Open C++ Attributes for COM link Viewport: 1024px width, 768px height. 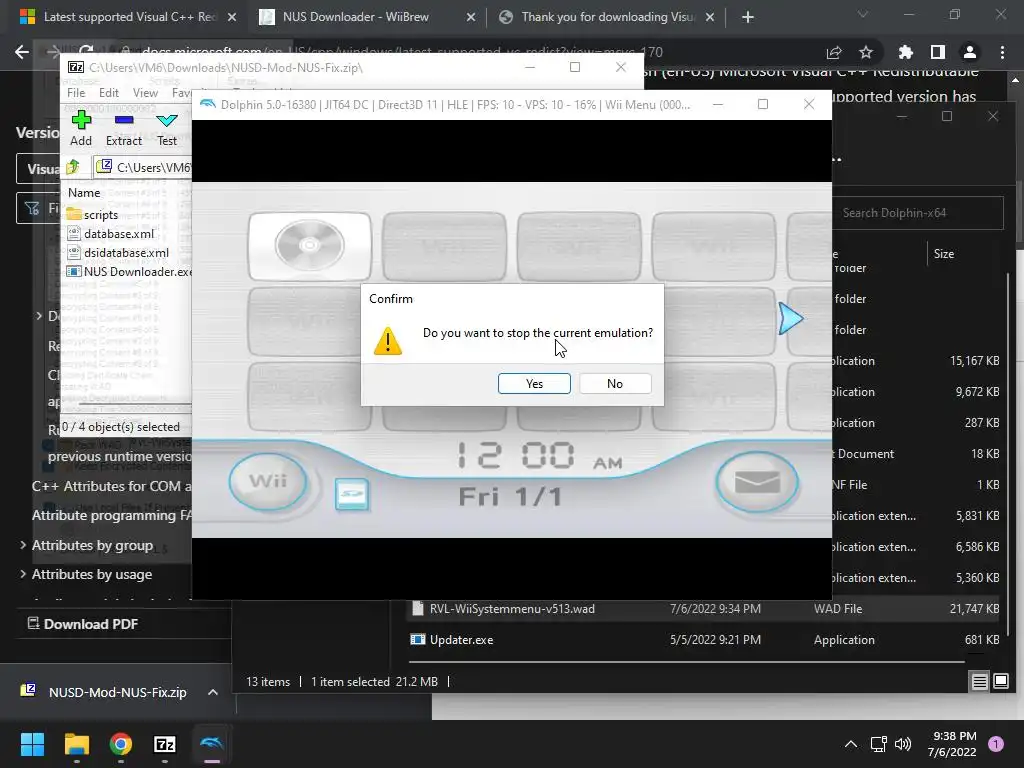pos(111,486)
